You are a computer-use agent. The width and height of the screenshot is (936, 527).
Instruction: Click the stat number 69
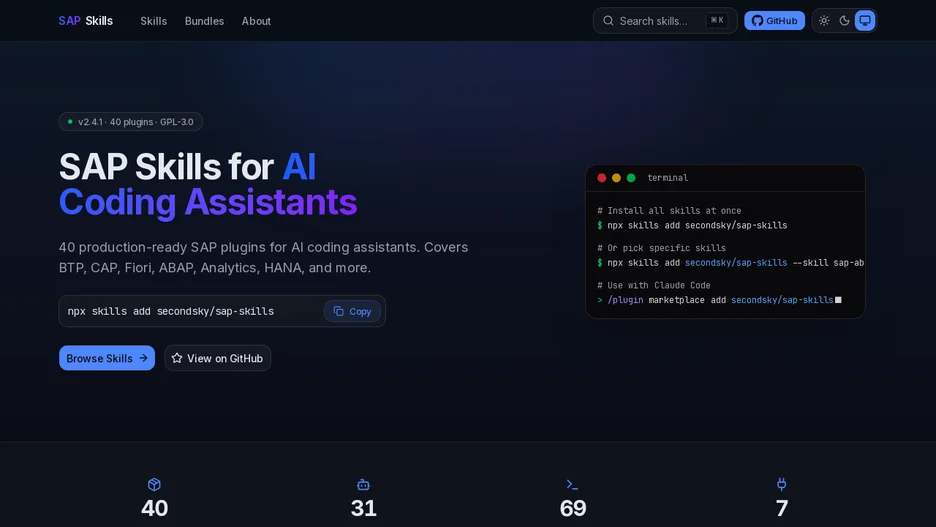point(573,508)
